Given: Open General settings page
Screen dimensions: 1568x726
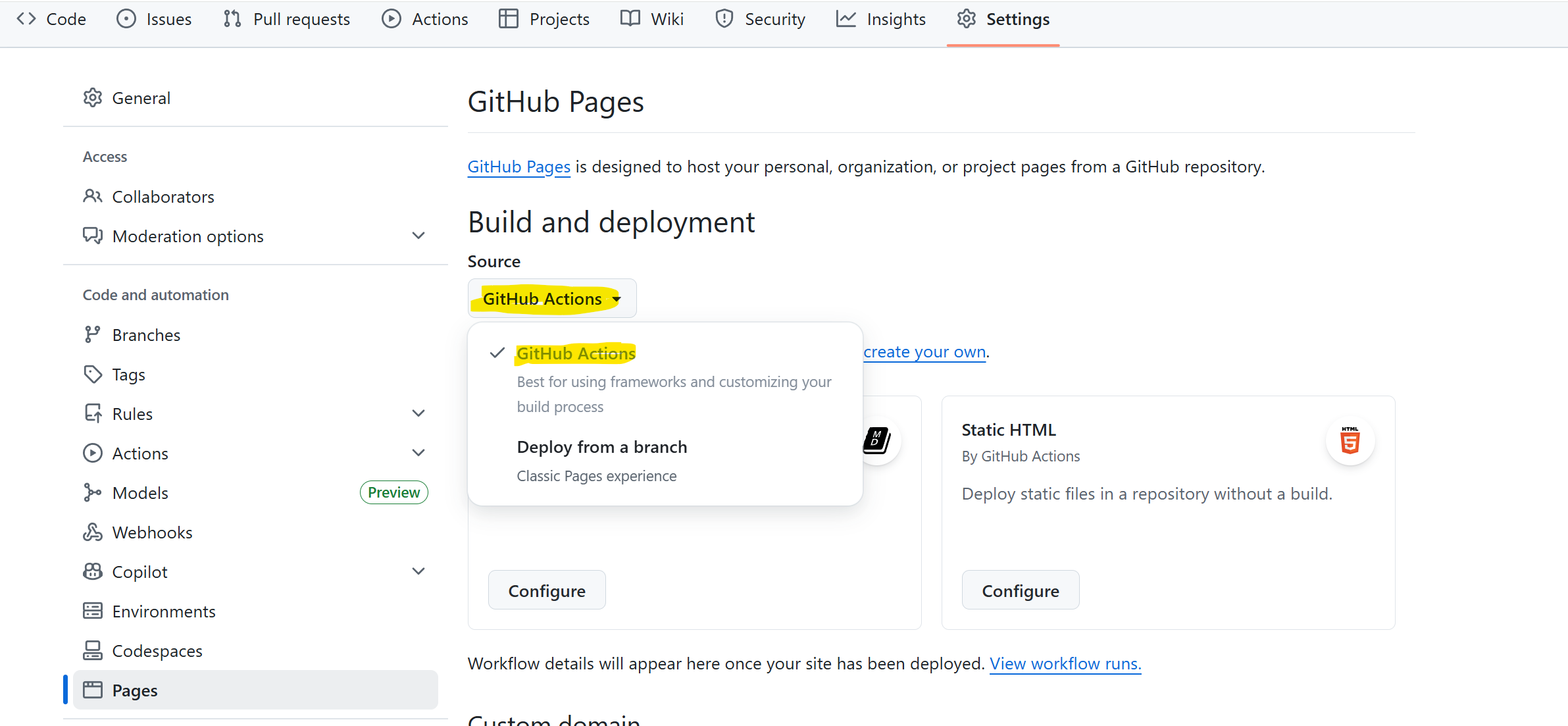Looking at the screenshot, I should (255, 98).
